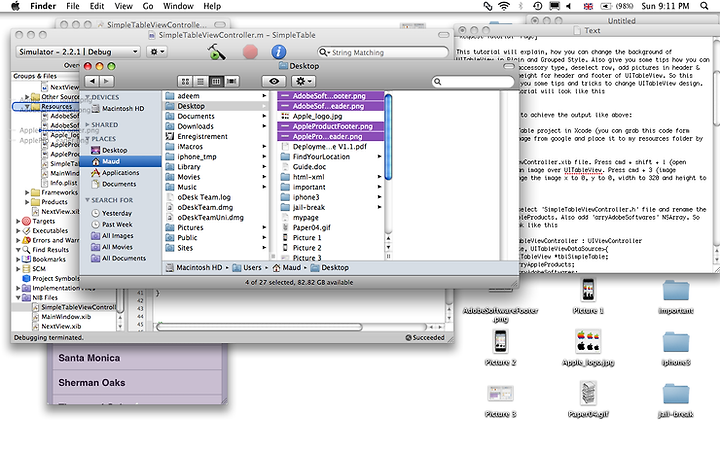This screenshot has height=450, width=720.
Task: Go forward in the Finder window
Action: 107,81
